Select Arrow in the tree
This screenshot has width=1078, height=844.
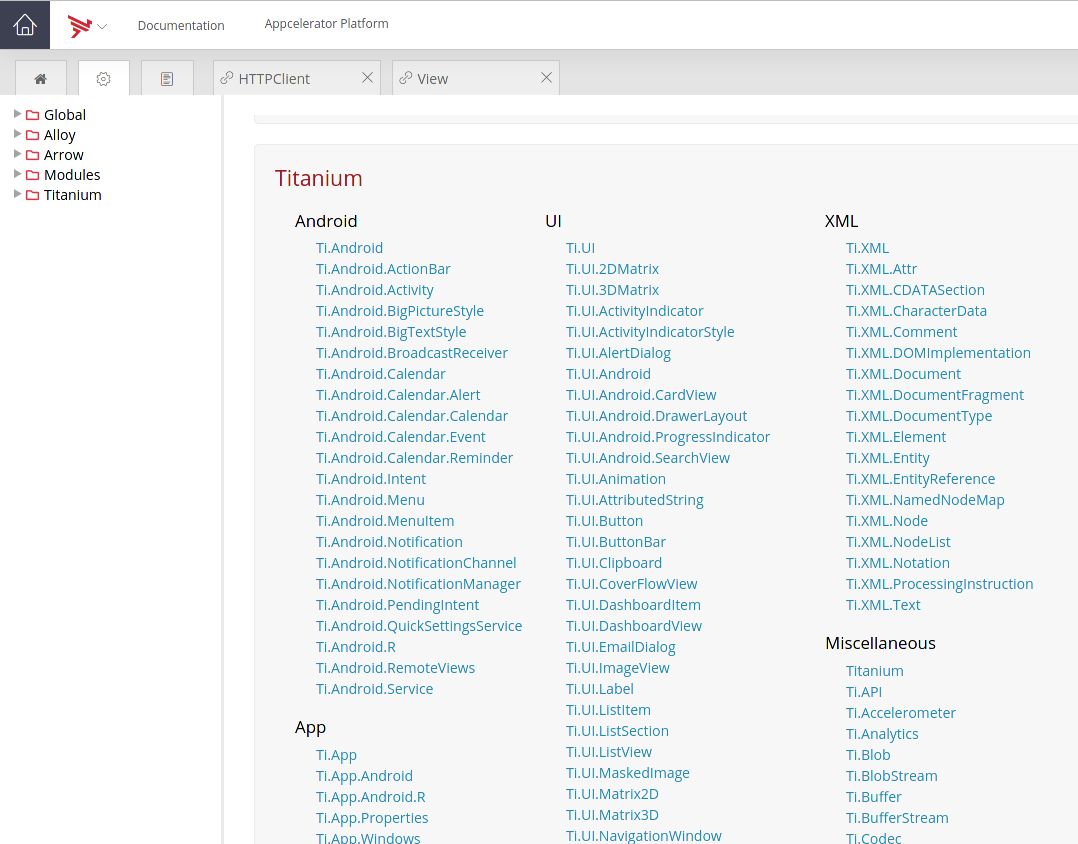63,155
